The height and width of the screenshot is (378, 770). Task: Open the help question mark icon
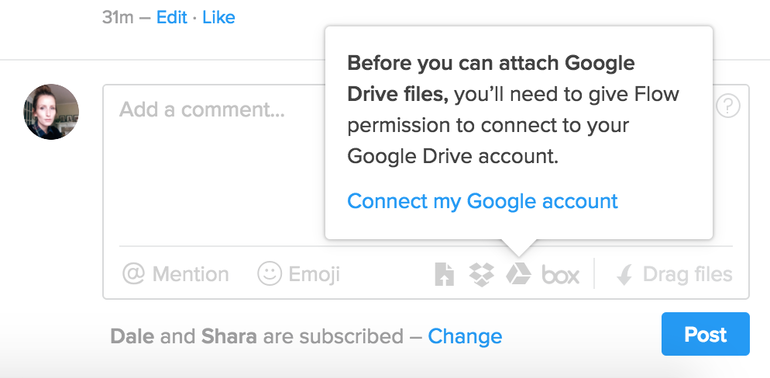tap(728, 106)
